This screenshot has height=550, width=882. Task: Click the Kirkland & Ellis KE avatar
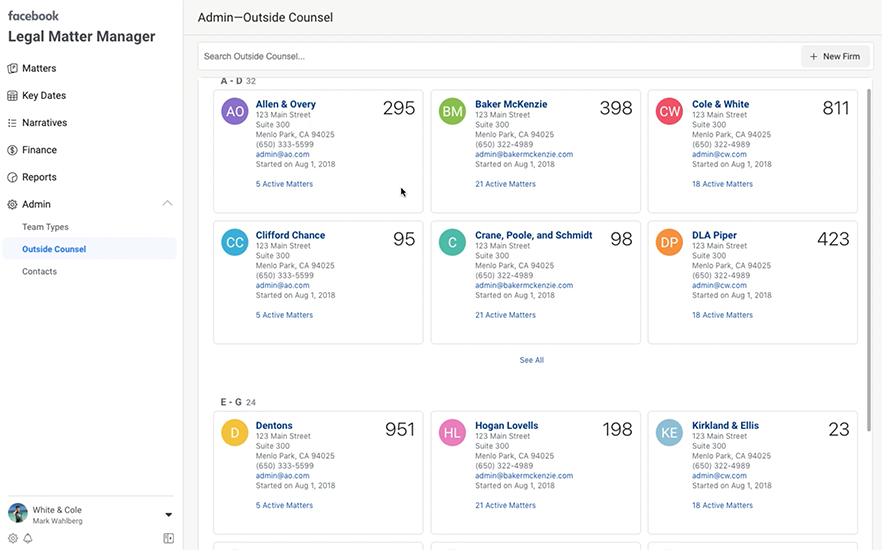pos(670,432)
